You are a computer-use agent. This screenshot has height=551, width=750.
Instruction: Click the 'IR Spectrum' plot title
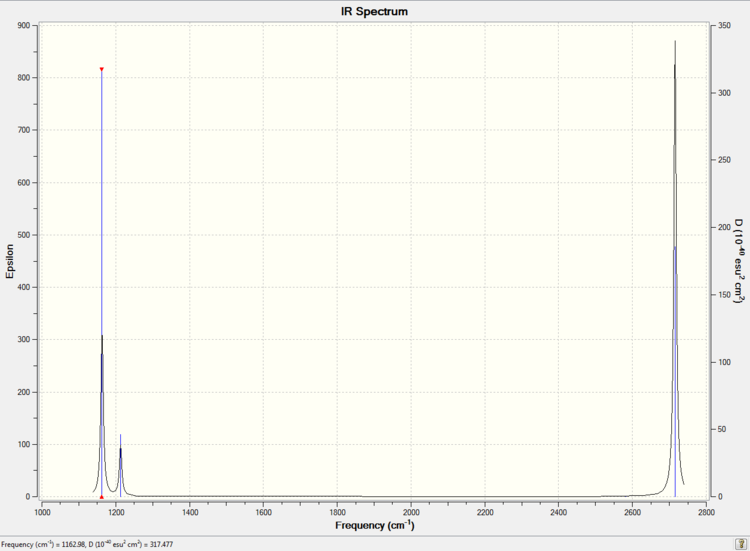(374, 11)
